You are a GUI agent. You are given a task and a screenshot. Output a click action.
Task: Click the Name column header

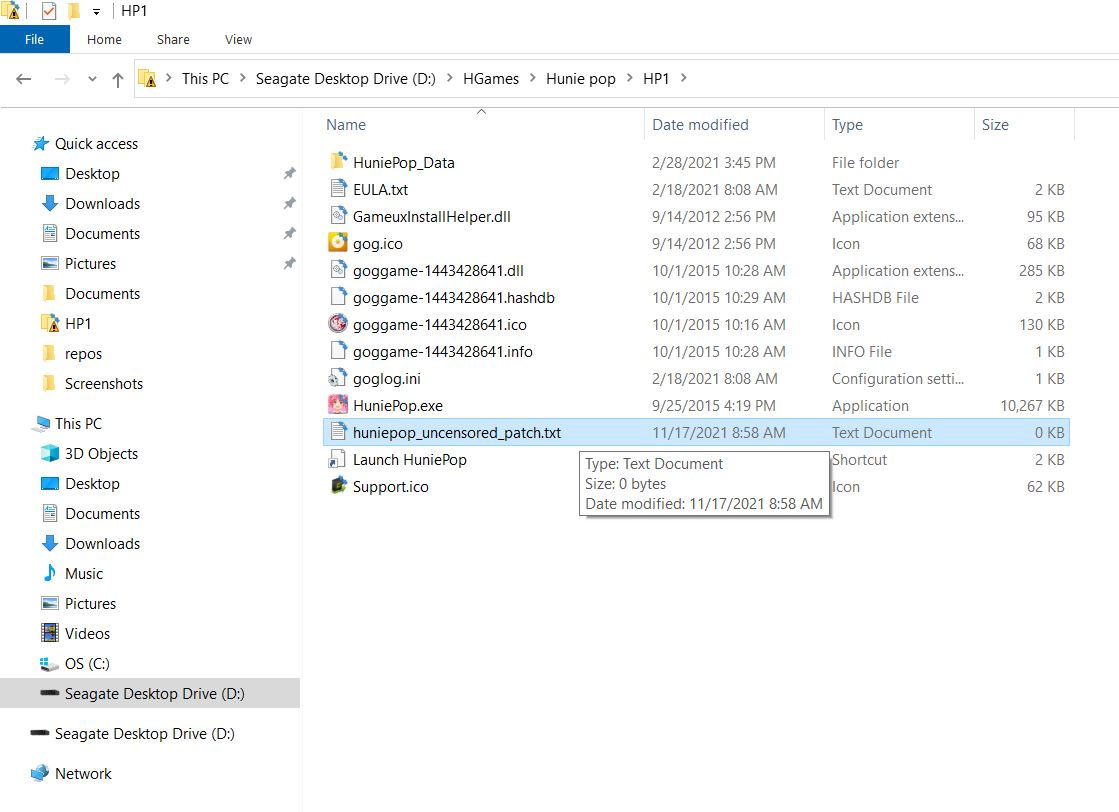(x=346, y=125)
